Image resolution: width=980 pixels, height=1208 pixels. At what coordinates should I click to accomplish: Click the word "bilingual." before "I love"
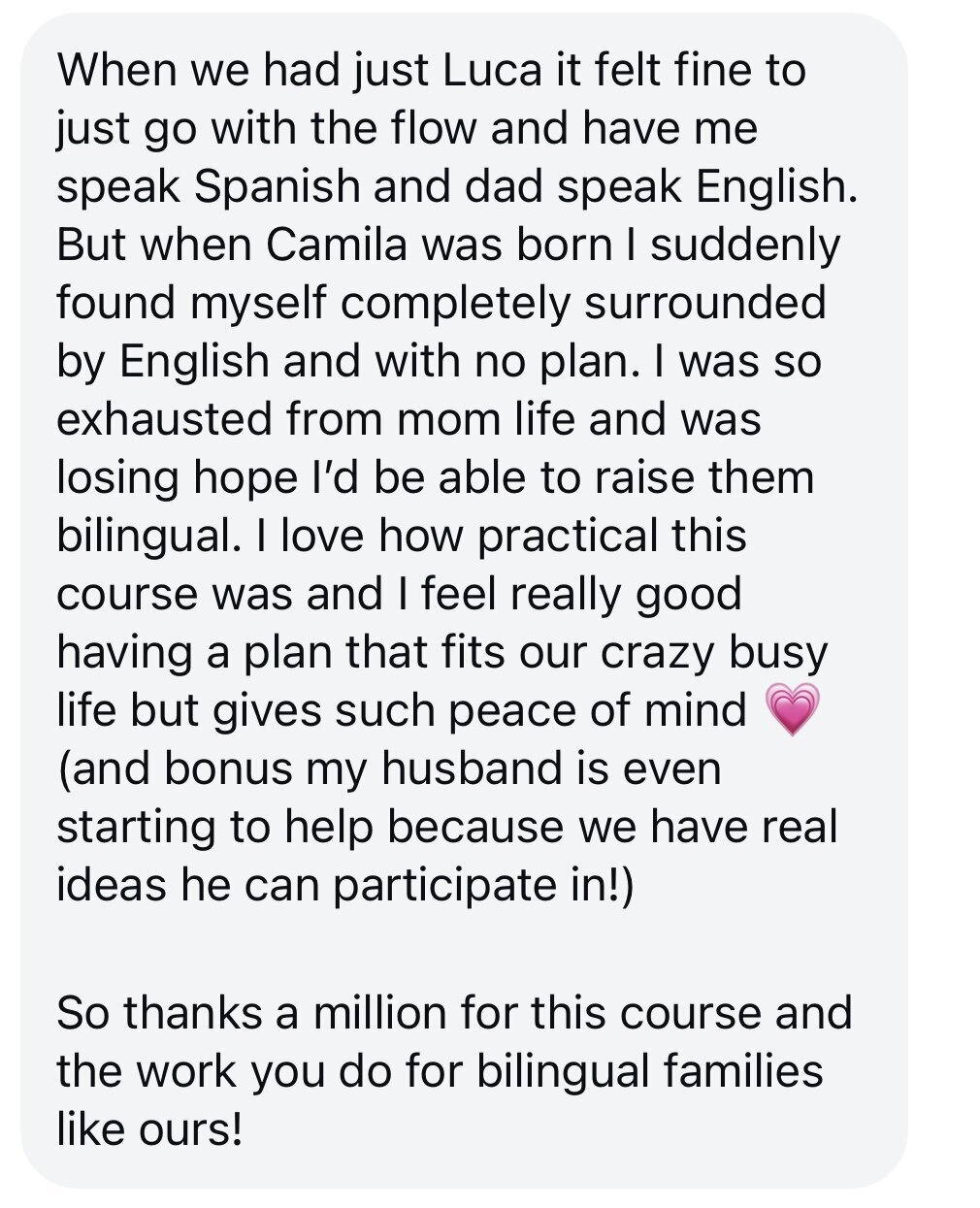[147, 537]
